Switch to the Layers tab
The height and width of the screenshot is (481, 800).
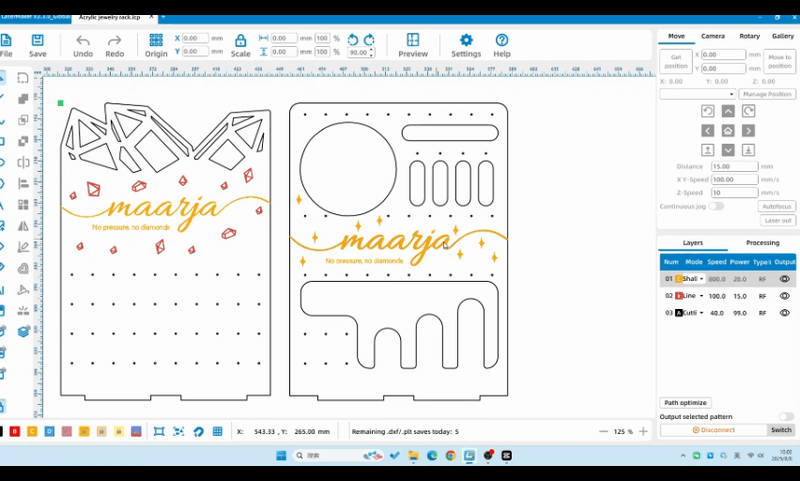coord(693,243)
